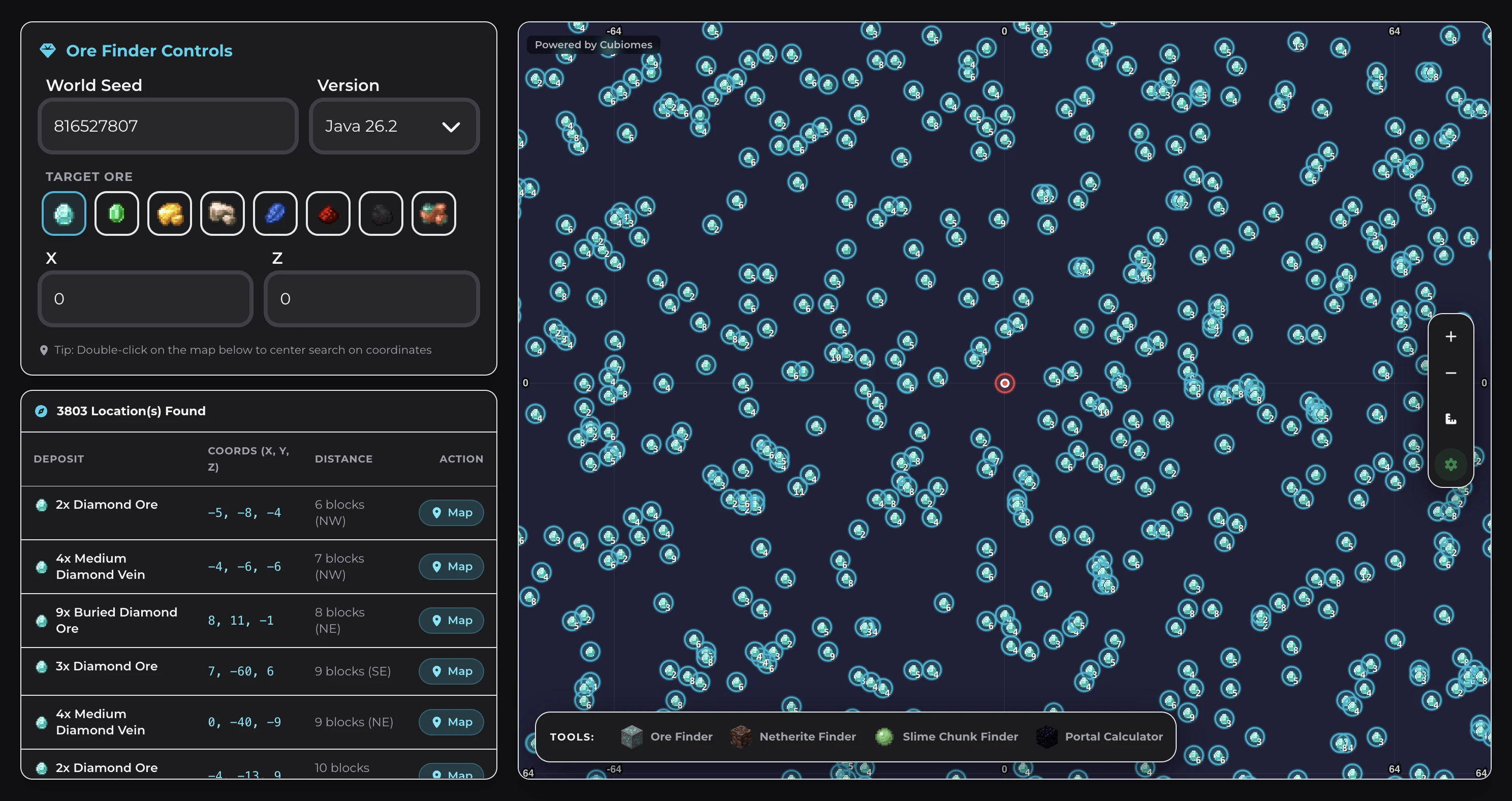This screenshot has height=801, width=1512.
Task: Select the diamond target ore
Action: [64, 213]
